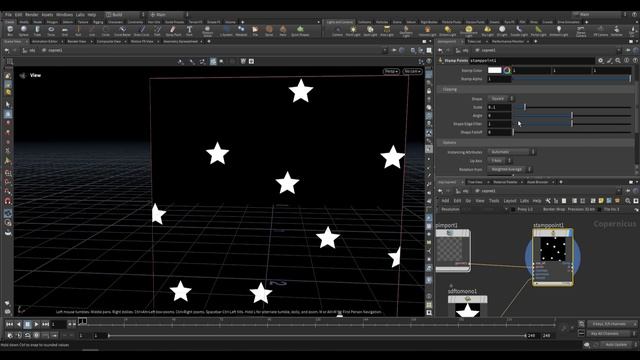Select the Draw Curve shelf tool
640x360 pixels.
(141, 31)
